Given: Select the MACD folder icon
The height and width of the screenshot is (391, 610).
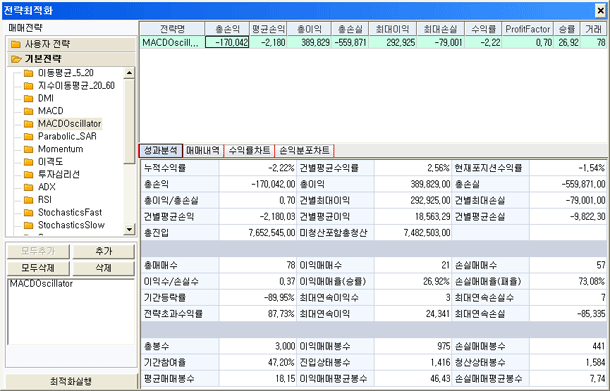Looking at the screenshot, I should 28,111.
